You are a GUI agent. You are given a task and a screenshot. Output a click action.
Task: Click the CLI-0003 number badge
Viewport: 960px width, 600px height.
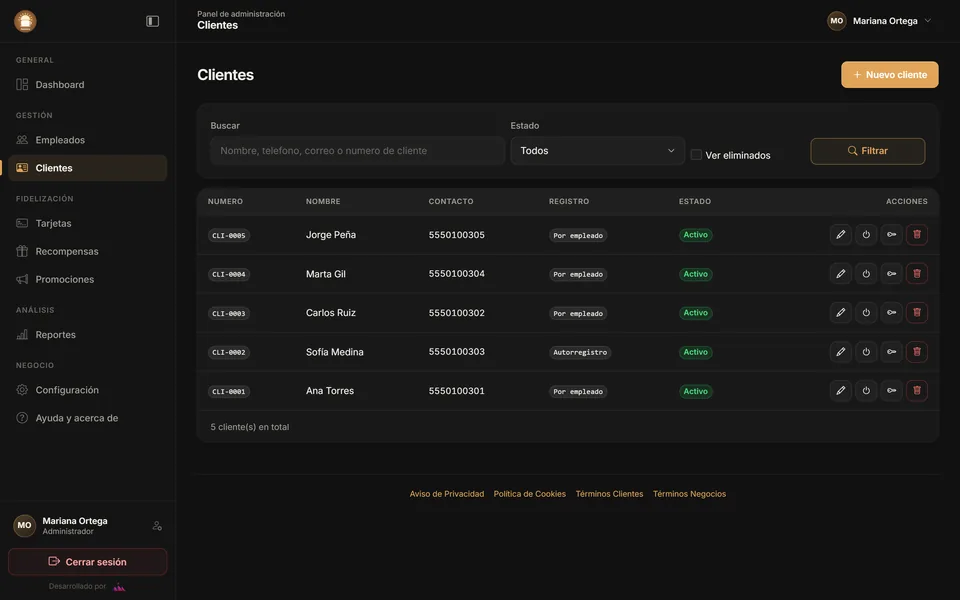coord(229,313)
